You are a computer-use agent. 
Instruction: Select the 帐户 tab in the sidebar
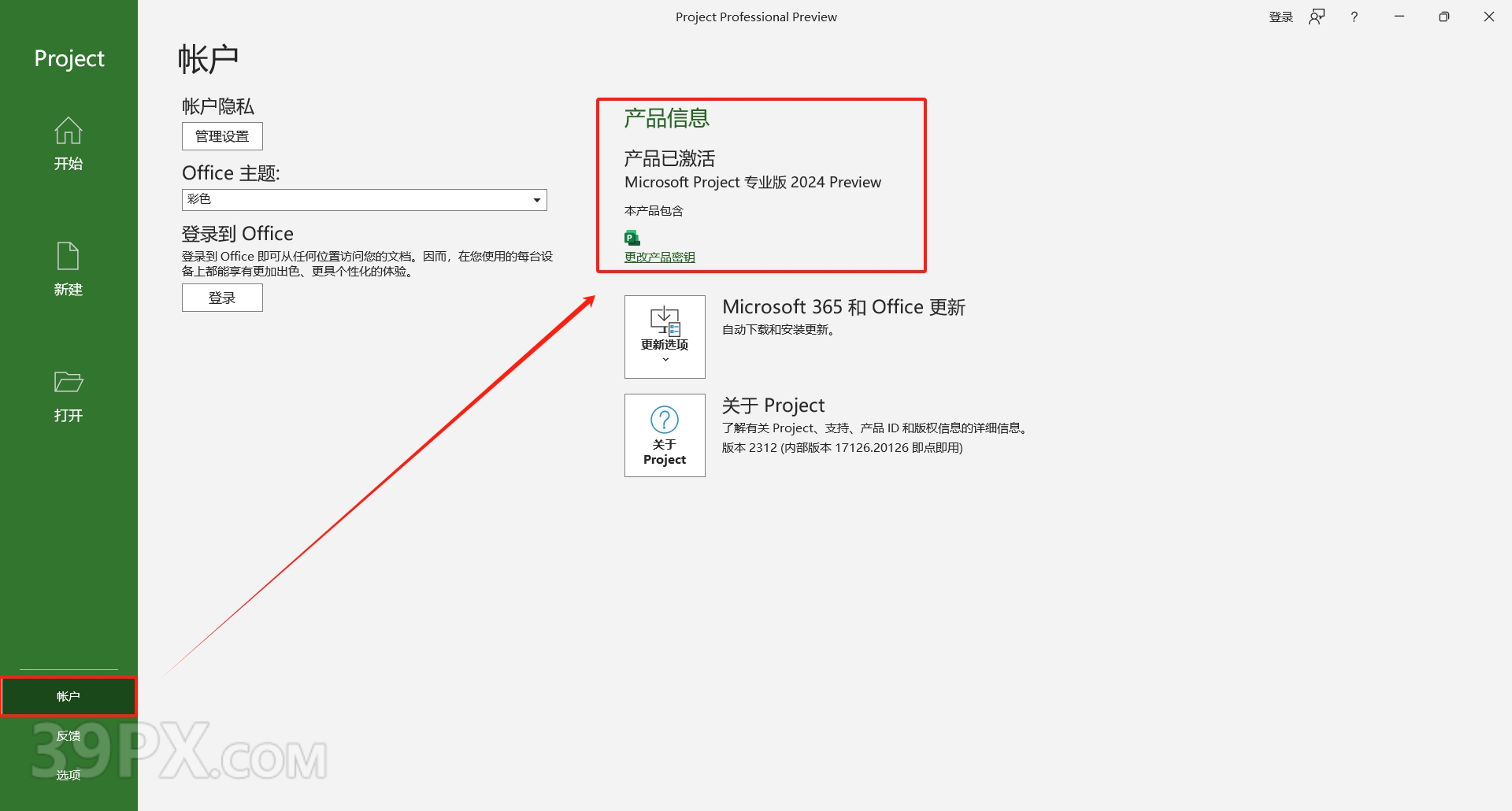point(69,696)
